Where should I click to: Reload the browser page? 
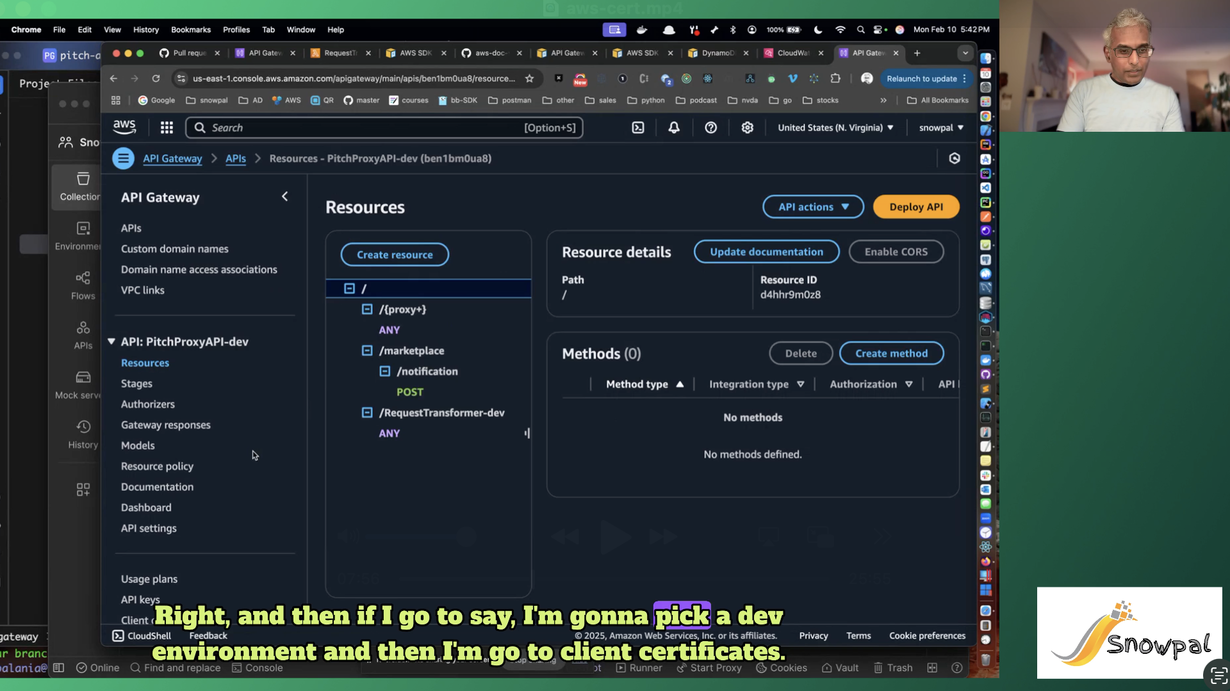[x=156, y=78]
